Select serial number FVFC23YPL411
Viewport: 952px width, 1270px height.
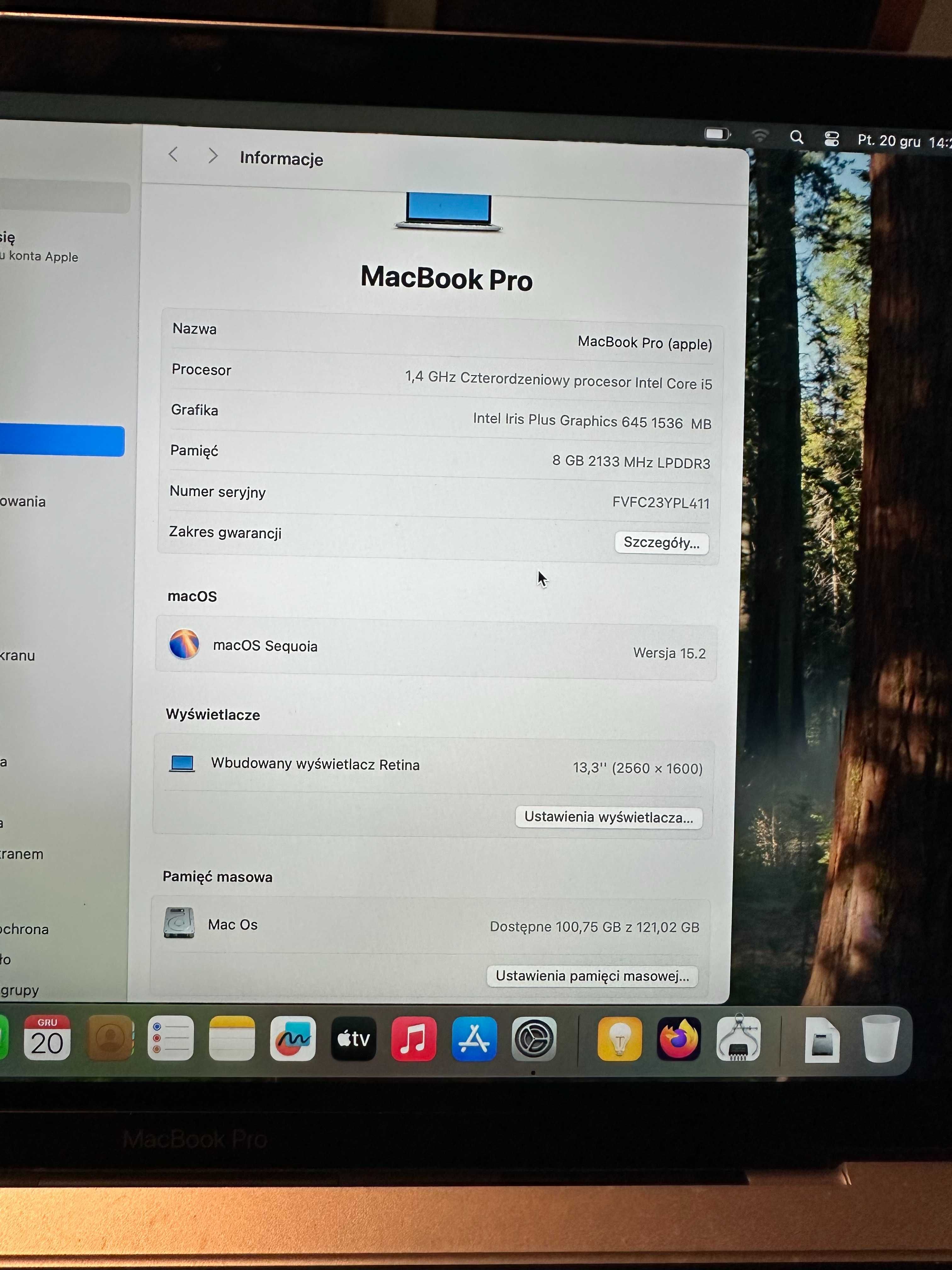[661, 502]
